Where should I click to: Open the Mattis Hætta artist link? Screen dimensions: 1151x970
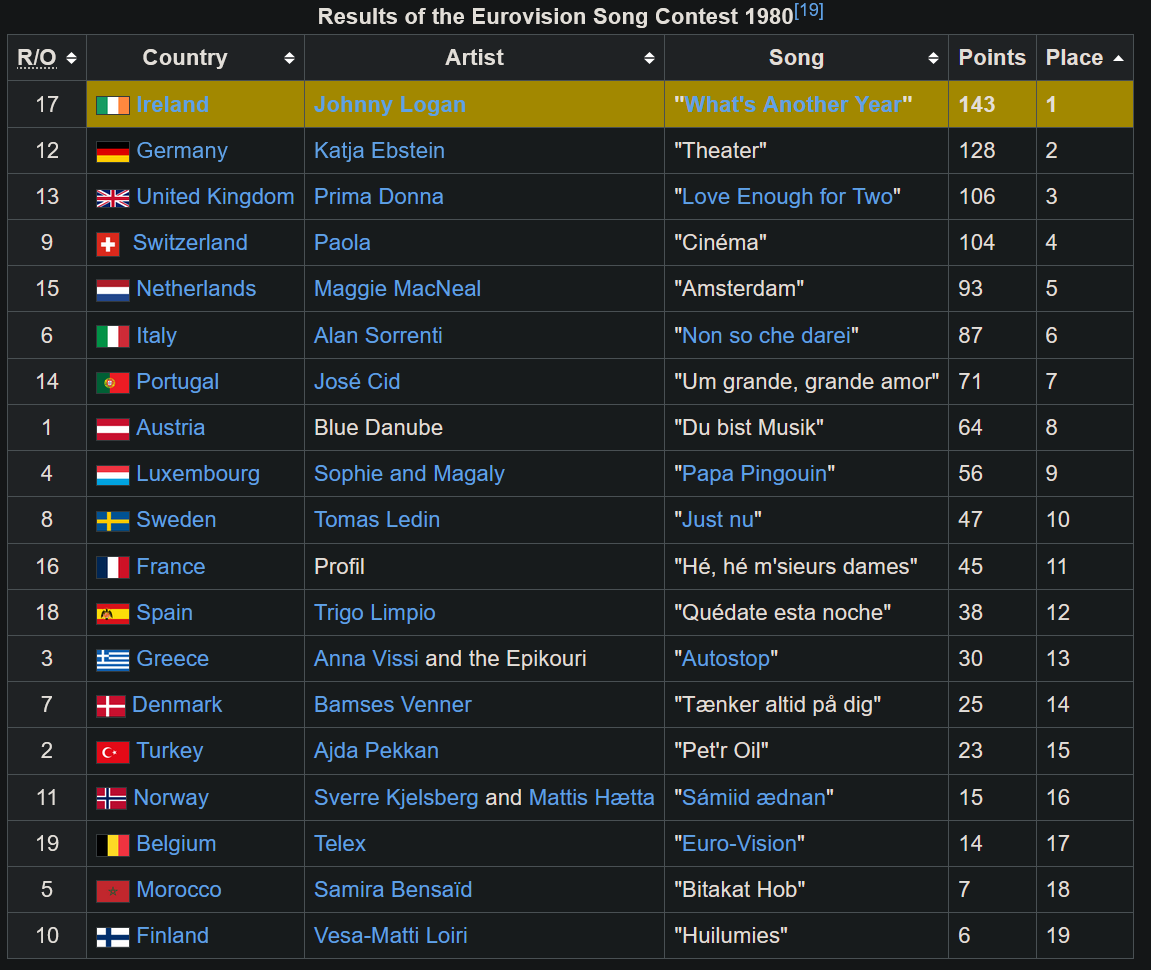(591, 798)
